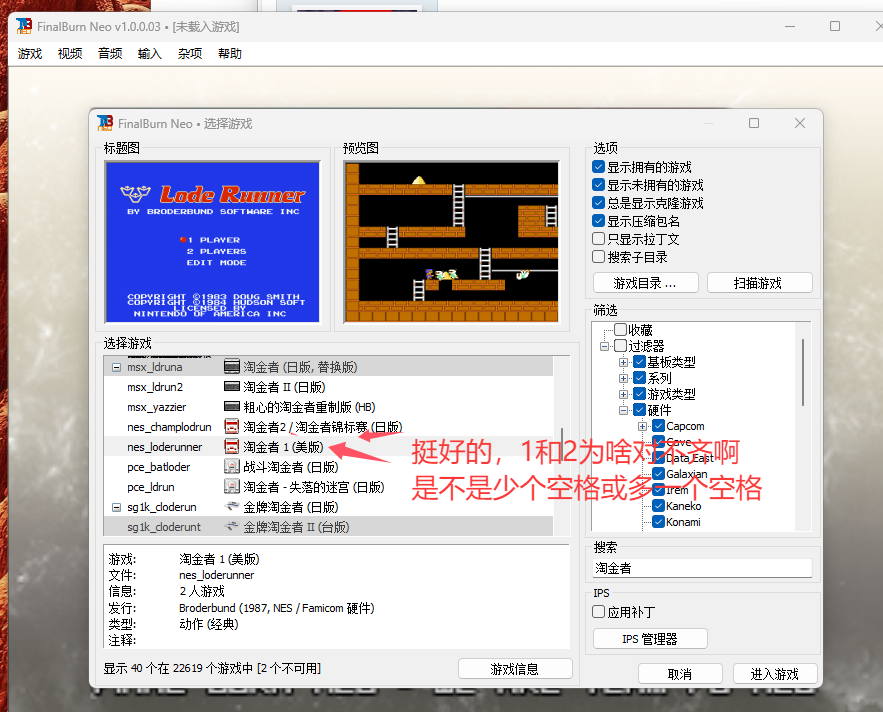This screenshot has width=883, height=712.
Task: Open the 视频 menu
Action: (70, 54)
